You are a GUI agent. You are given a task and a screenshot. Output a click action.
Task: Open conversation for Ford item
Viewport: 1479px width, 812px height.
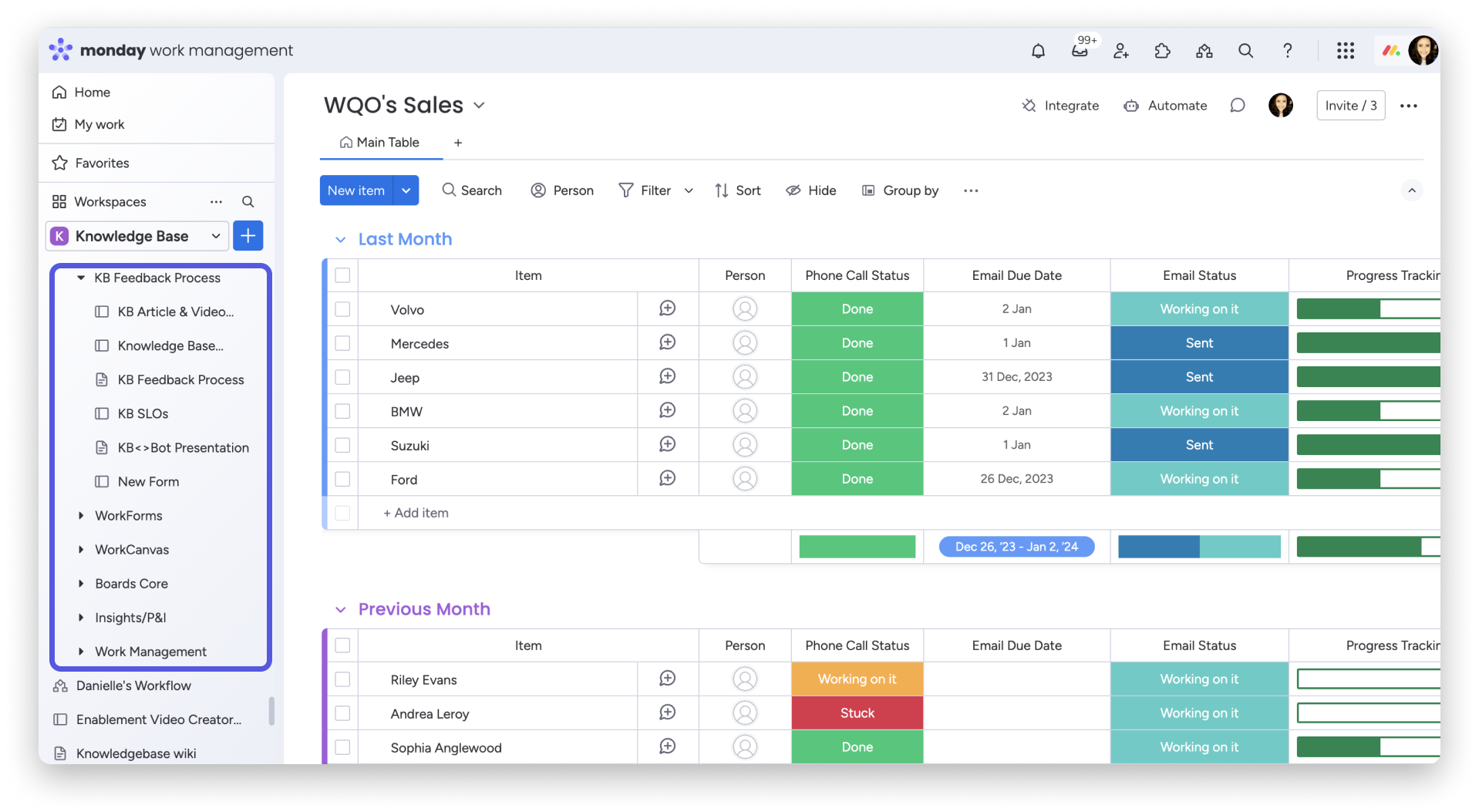pyautogui.click(x=668, y=478)
